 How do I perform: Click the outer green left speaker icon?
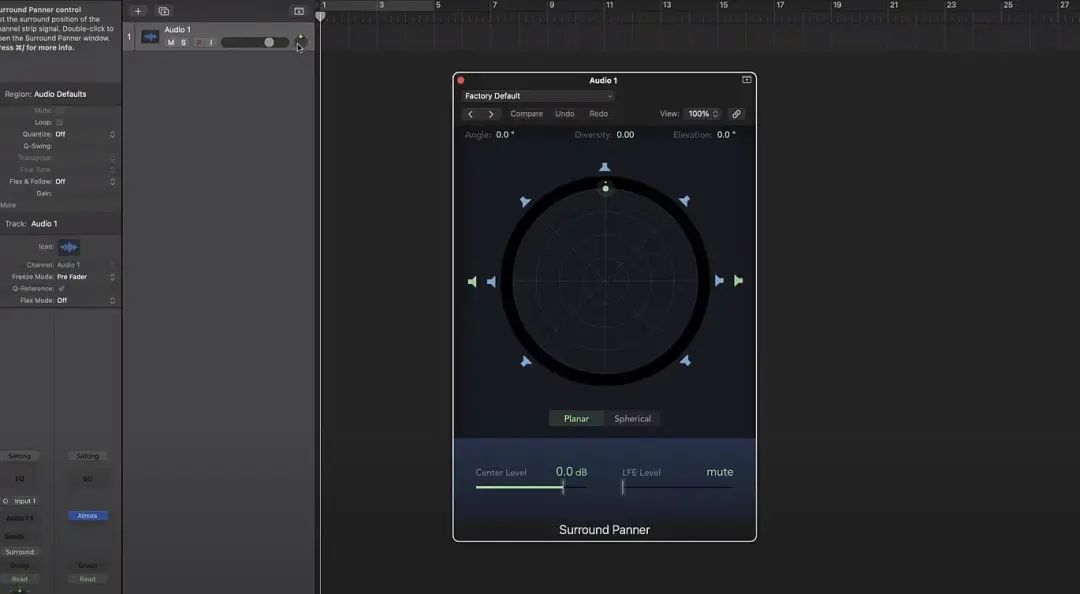pos(472,281)
